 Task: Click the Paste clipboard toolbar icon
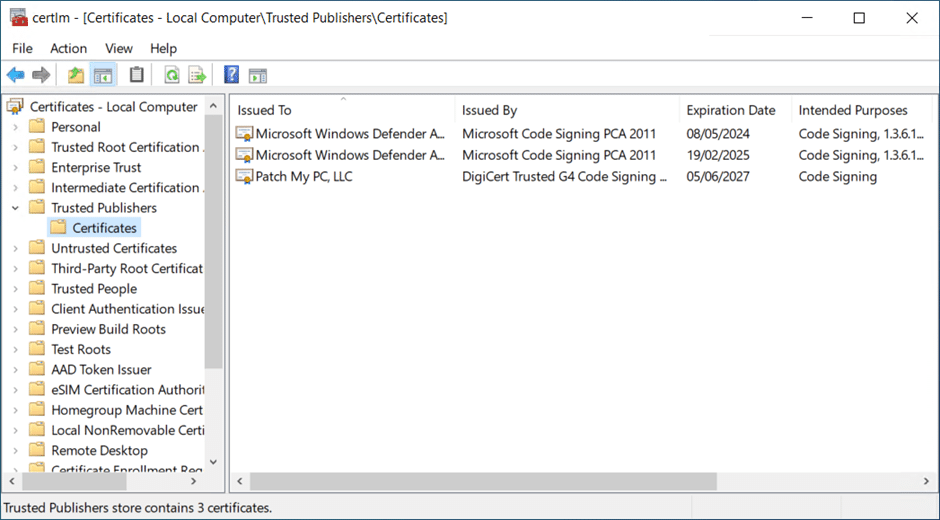pos(137,75)
